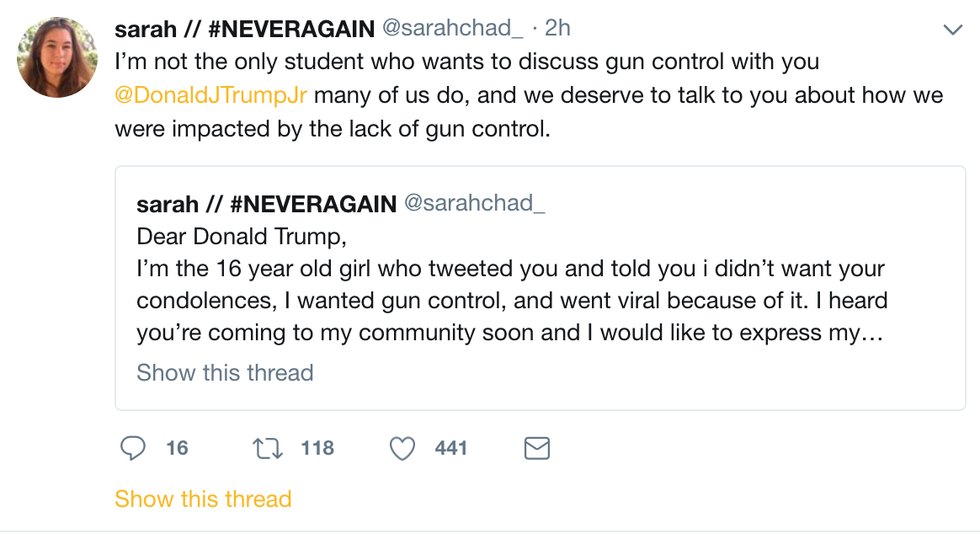Click the main tweet text about gun control
Image resolution: width=980 pixels, height=534 pixels.
tap(467, 62)
